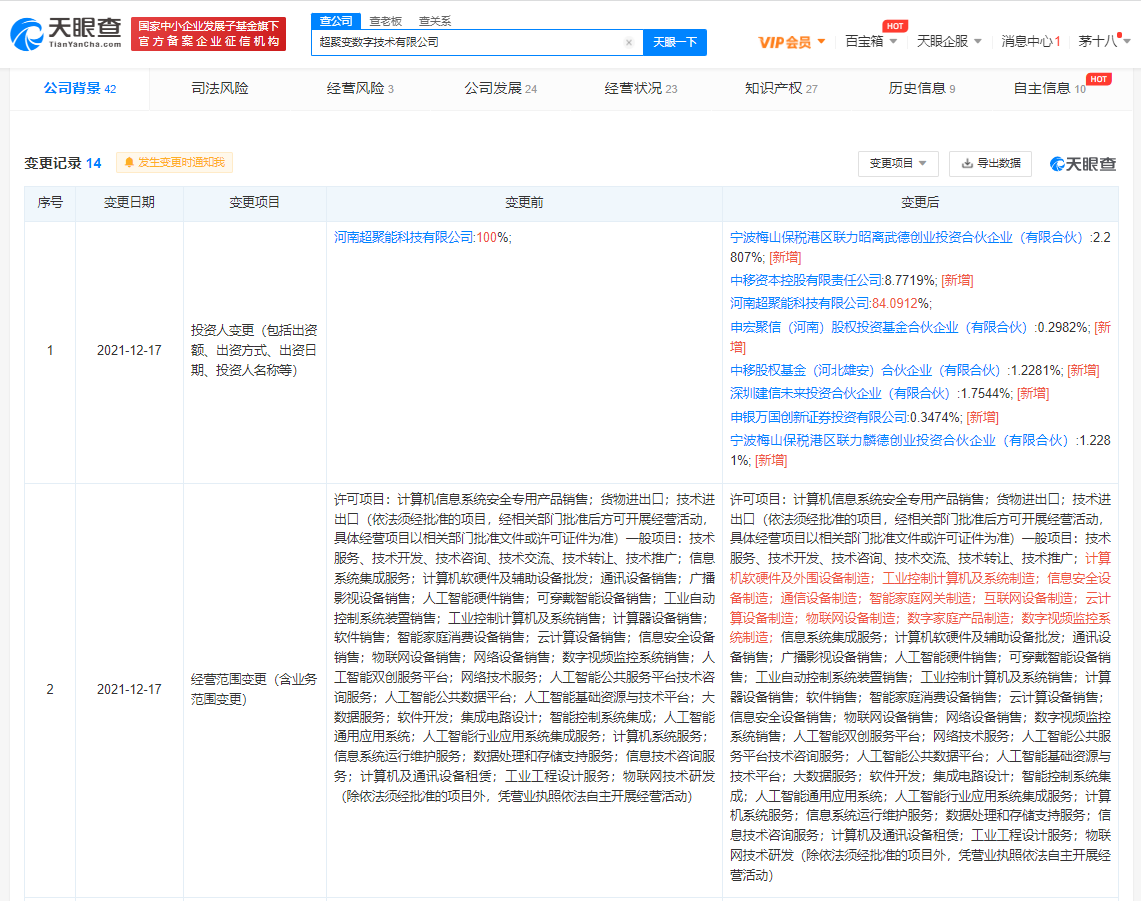Open the 变更项目 filter dropdown
This screenshot has height=901, width=1141.
pyautogui.click(x=897, y=163)
